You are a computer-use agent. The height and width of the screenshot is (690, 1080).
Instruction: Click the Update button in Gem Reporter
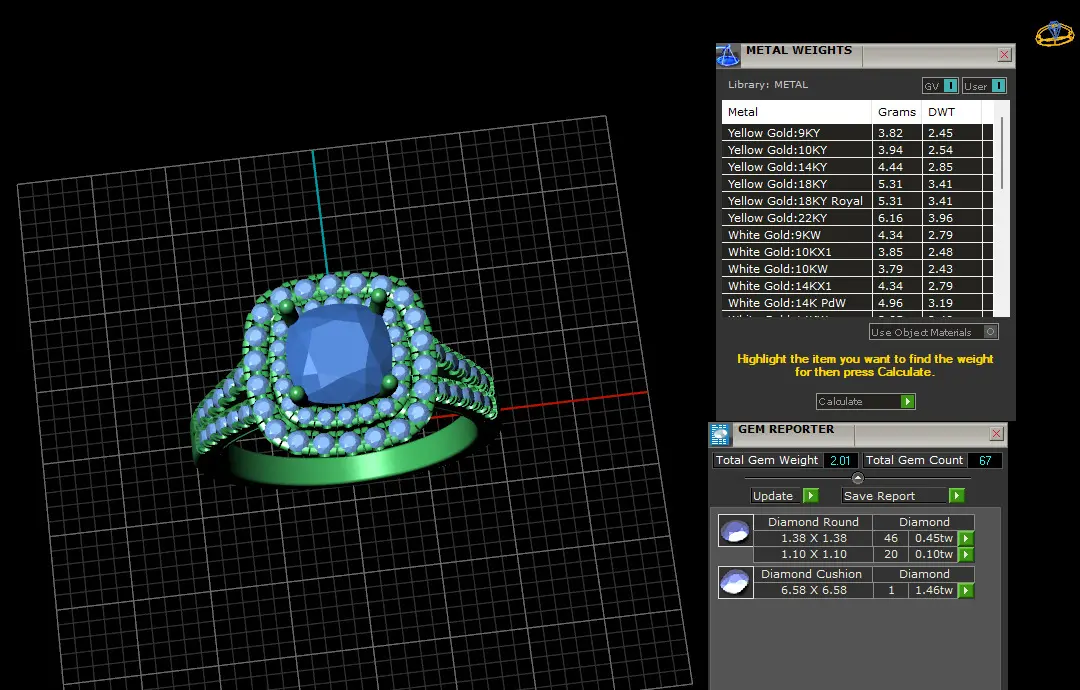[785, 496]
